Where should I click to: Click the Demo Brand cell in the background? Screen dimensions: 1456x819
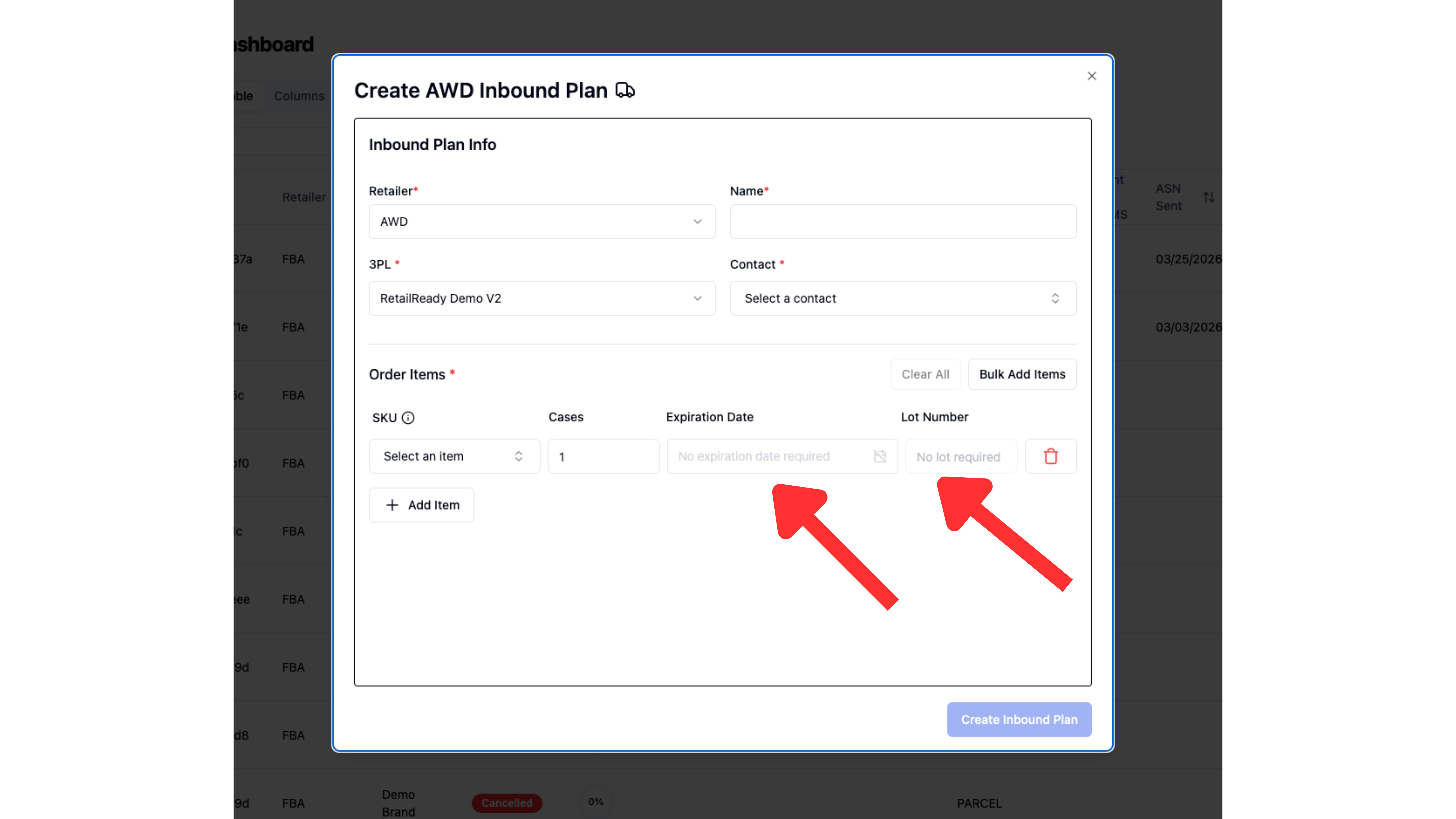pyautogui.click(x=398, y=803)
